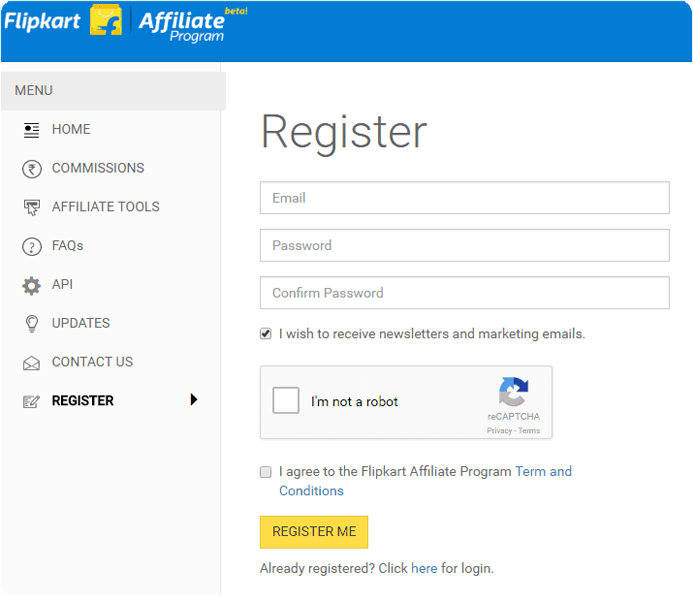693x596 pixels.
Task: Follow the 'here' link for login
Action: (424, 568)
